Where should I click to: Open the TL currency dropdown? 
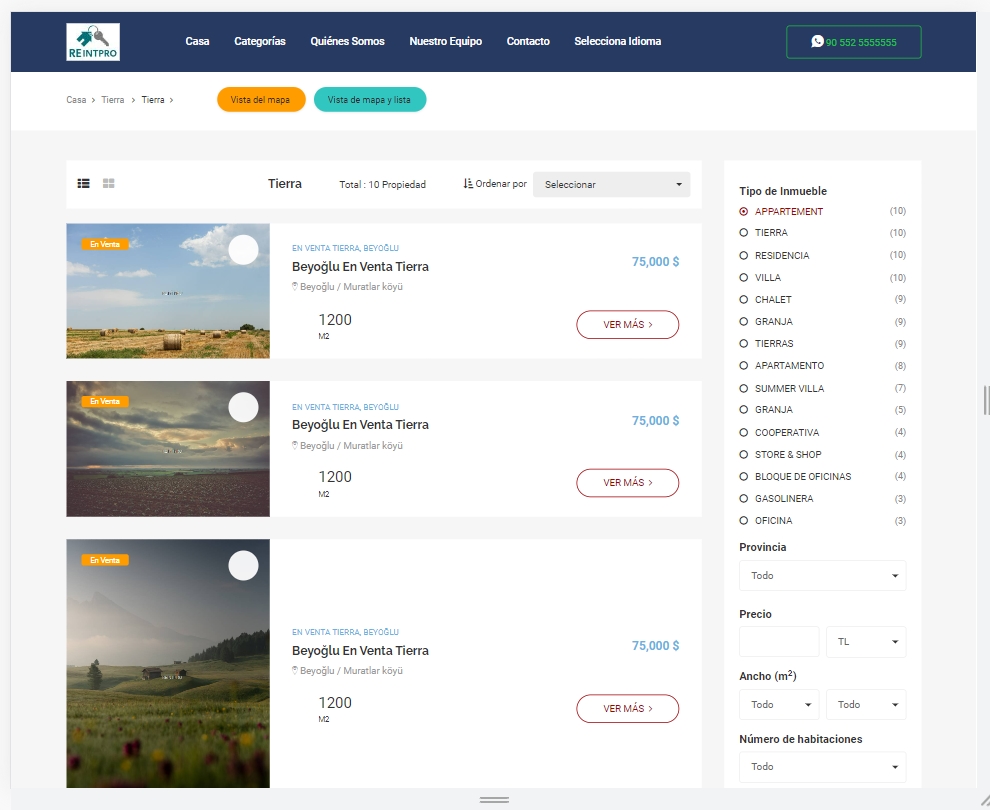coord(866,642)
